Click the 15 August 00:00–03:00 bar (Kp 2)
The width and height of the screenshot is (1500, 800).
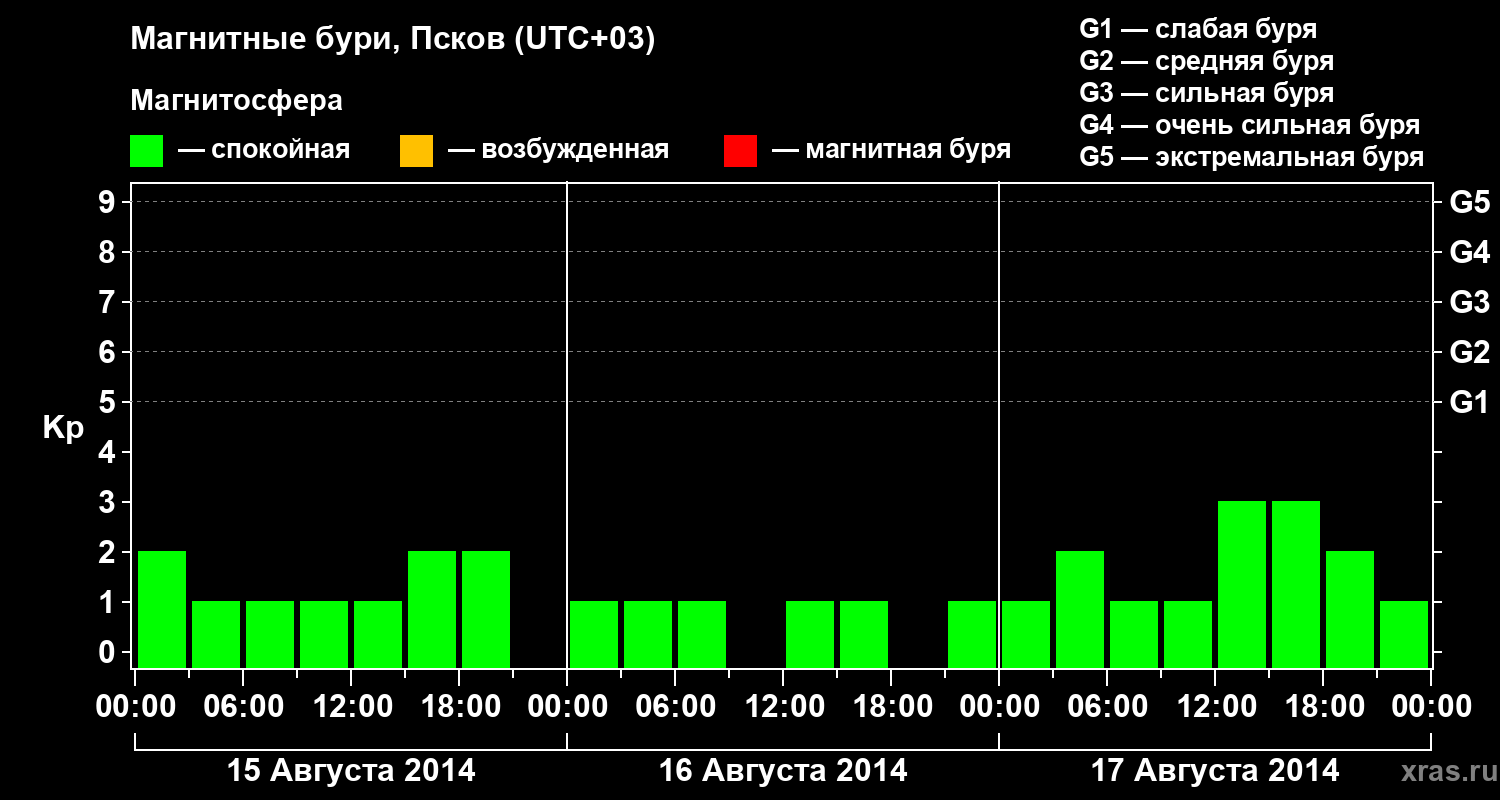[x=162, y=609]
